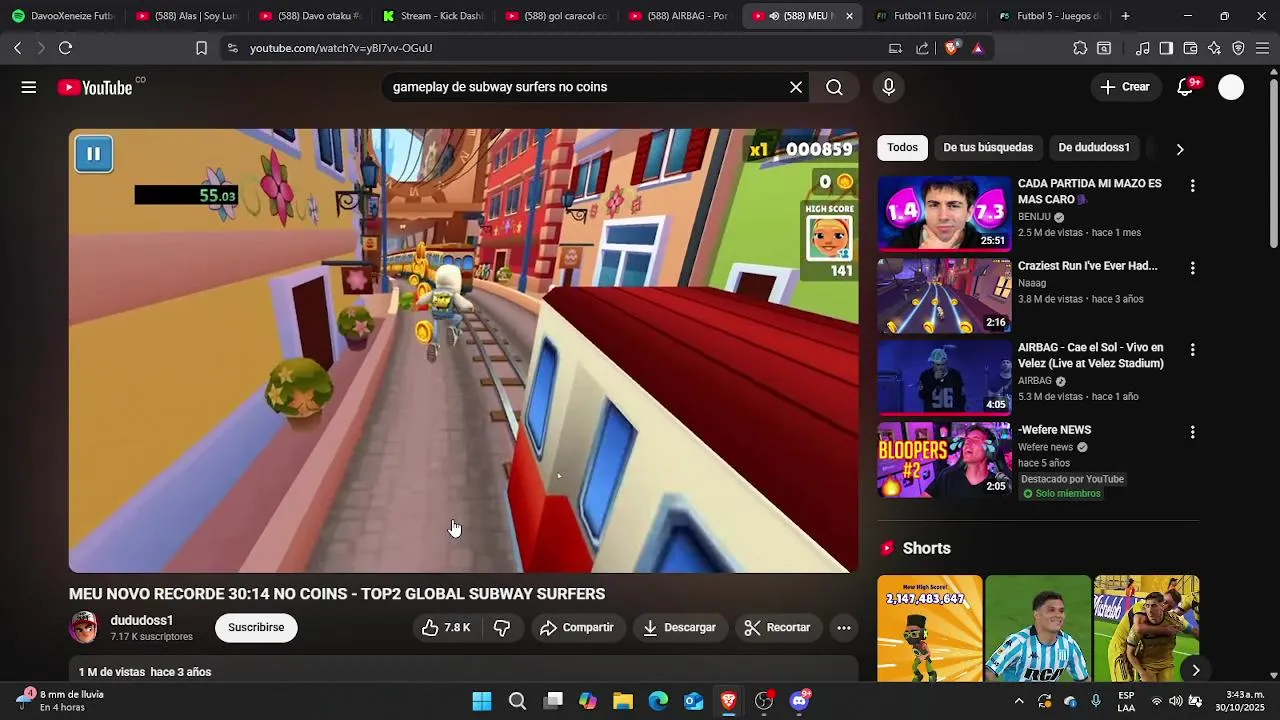This screenshot has height=720, width=1280.
Task: Download the video via Descargar
Action: [680, 628]
